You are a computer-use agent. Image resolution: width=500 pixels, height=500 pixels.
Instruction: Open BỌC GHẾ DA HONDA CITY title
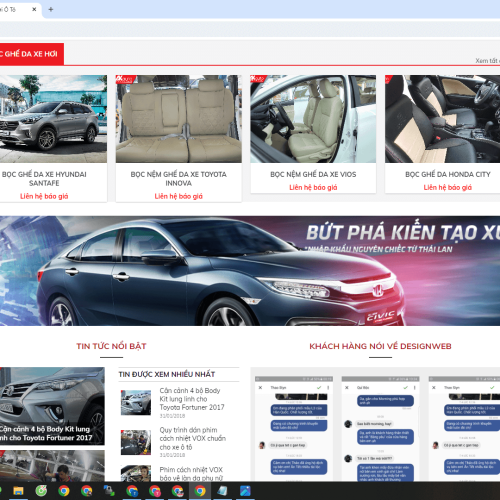coord(448,174)
